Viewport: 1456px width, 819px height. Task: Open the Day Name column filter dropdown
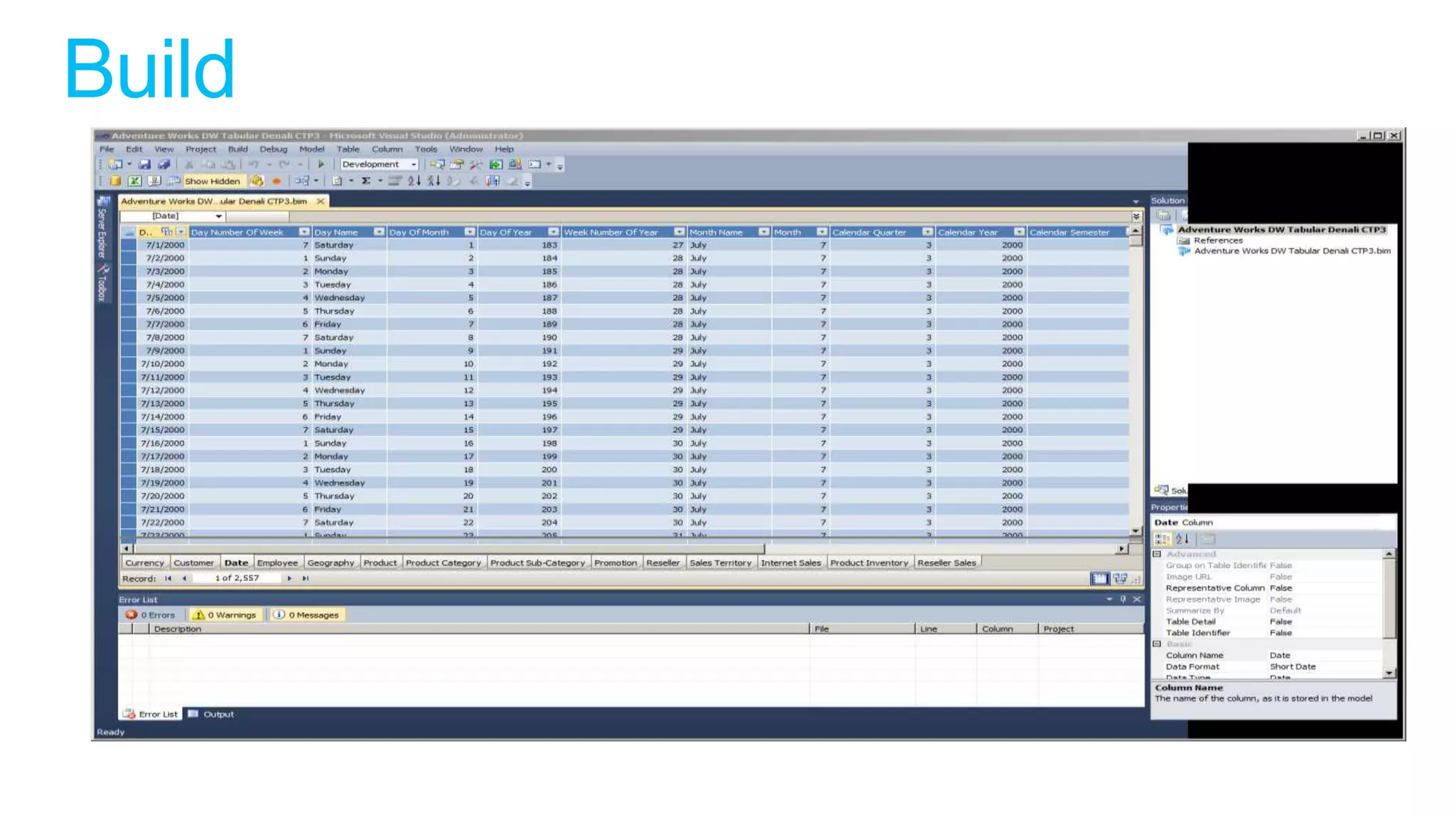pos(378,232)
